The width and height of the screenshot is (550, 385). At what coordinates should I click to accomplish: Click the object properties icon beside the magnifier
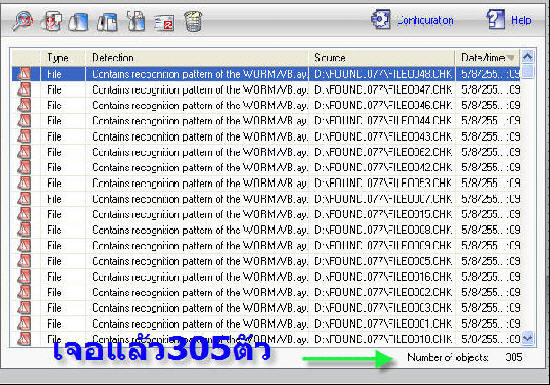pyautogui.click(x=51, y=21)
